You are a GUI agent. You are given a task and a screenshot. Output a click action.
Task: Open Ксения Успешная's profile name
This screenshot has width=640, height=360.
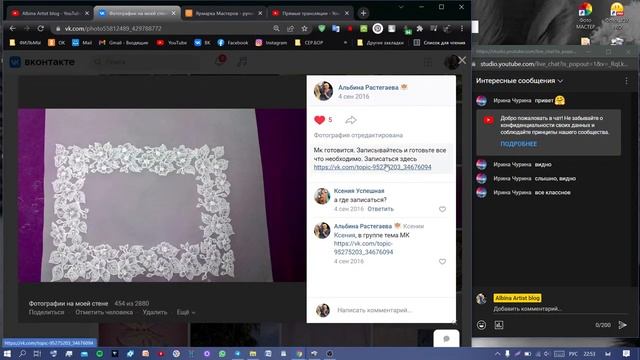point(359,191)
